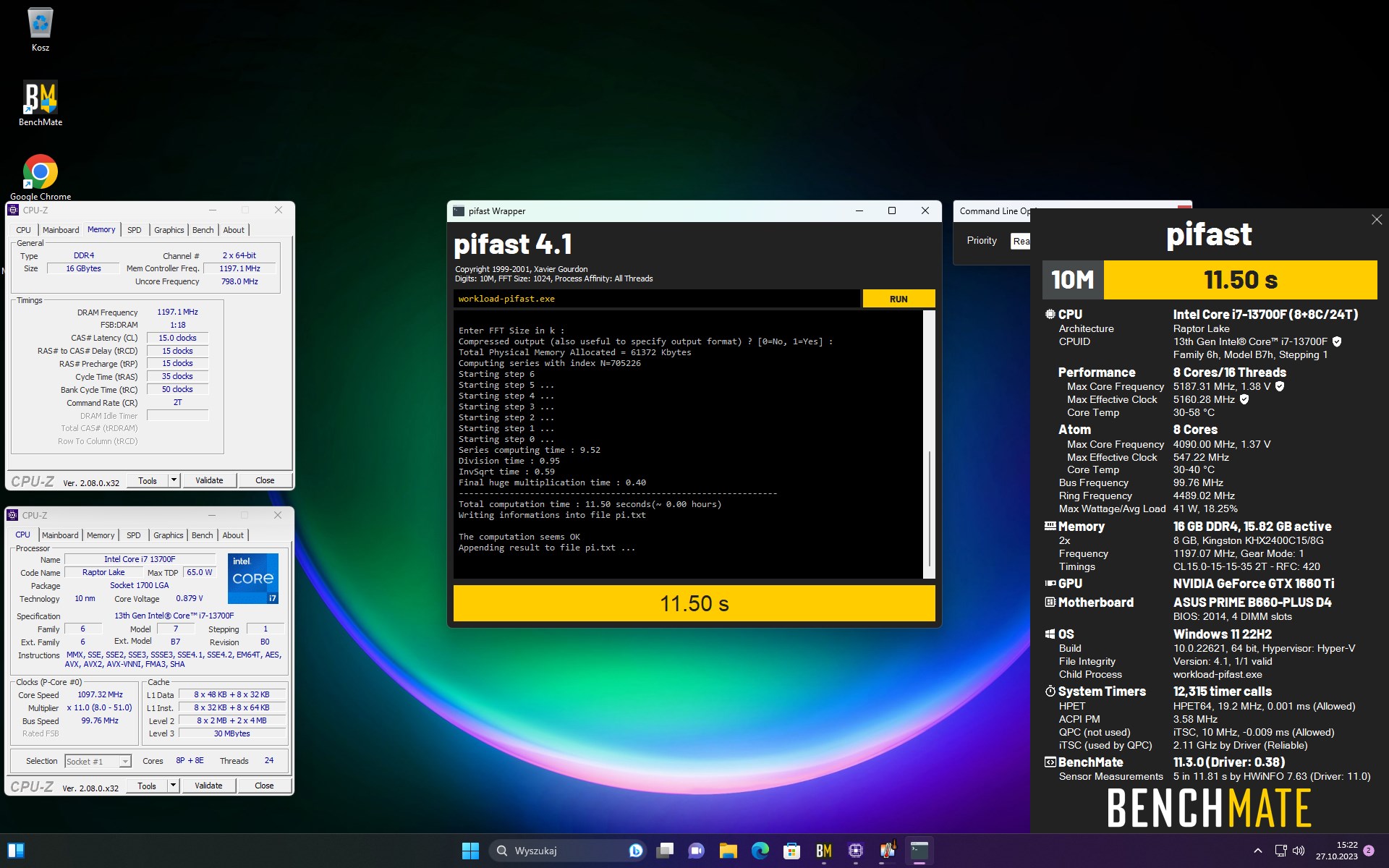
Task: Click the pifast Wrapper title bar icon
Action: (459, 211)
